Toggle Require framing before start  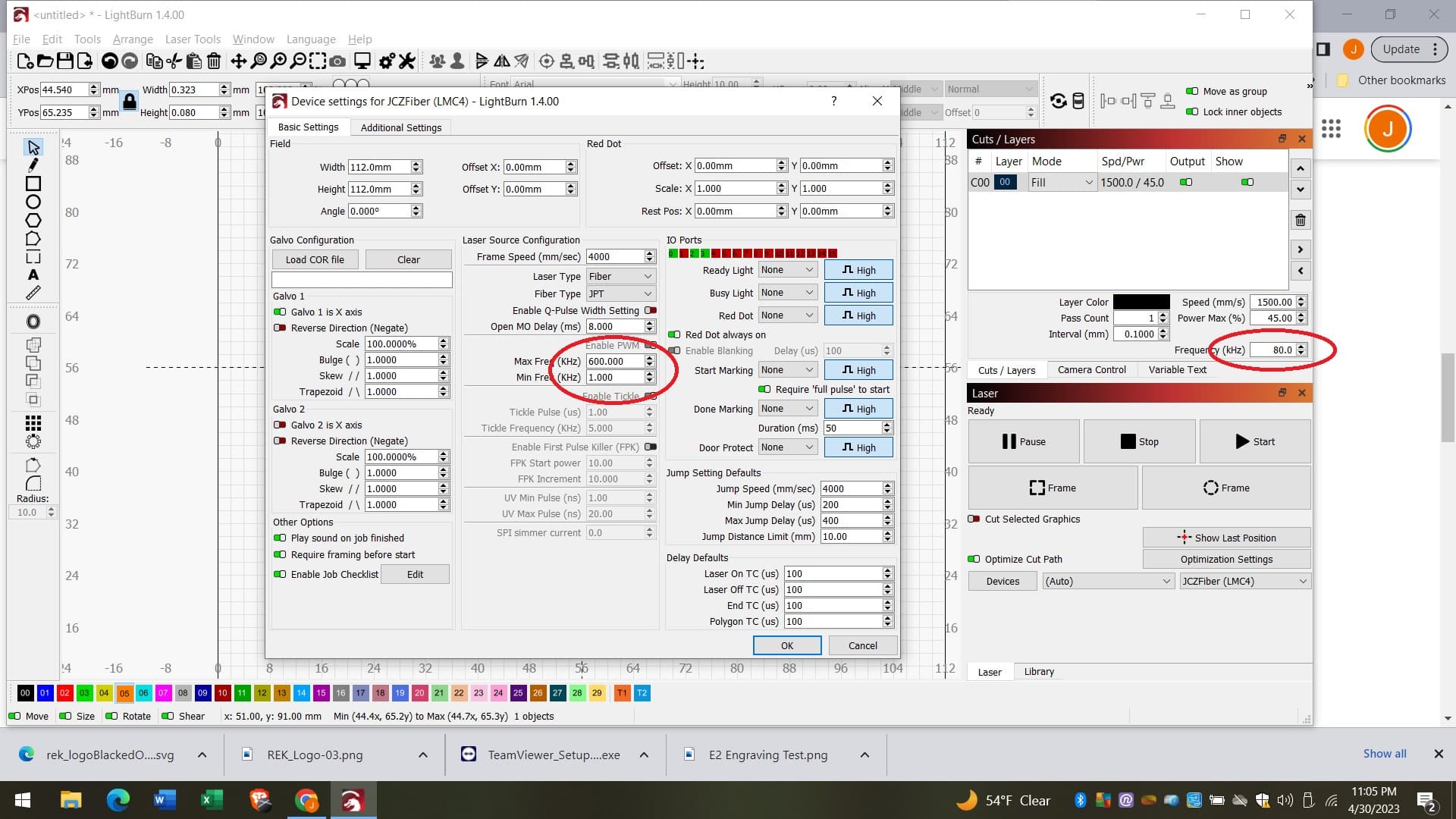coord(280,554)
